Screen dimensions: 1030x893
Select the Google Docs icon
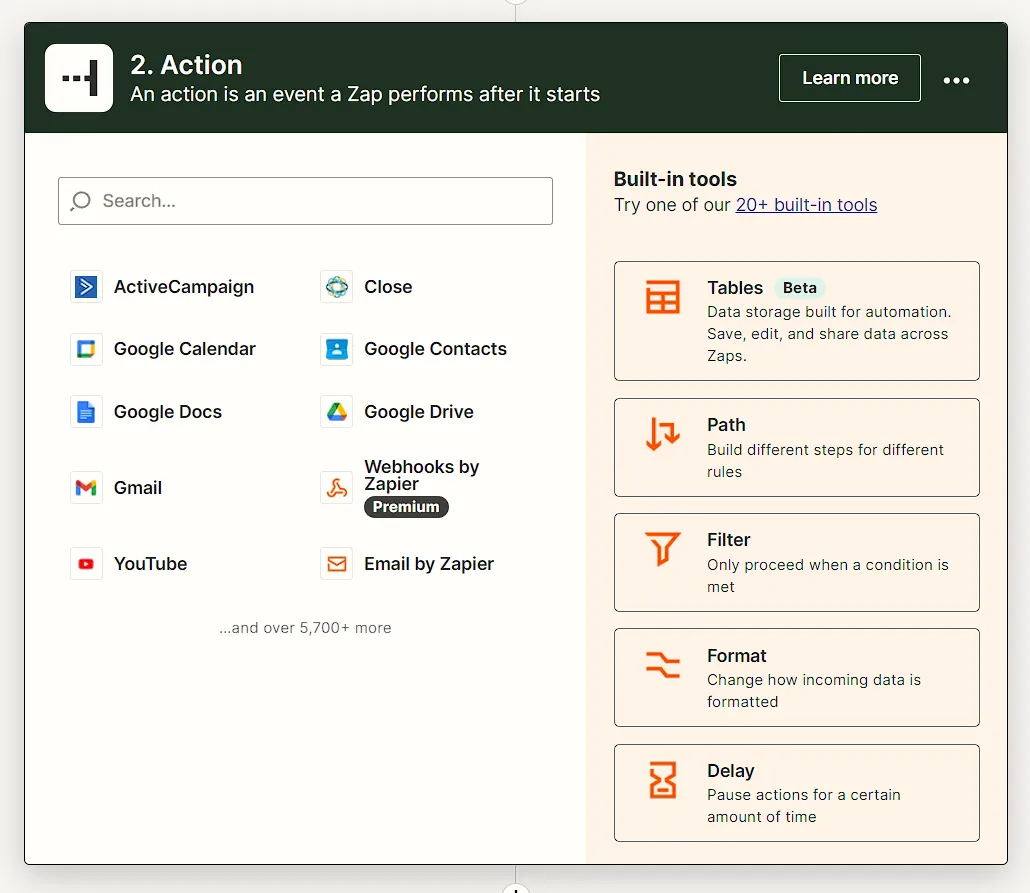[86, 412]
